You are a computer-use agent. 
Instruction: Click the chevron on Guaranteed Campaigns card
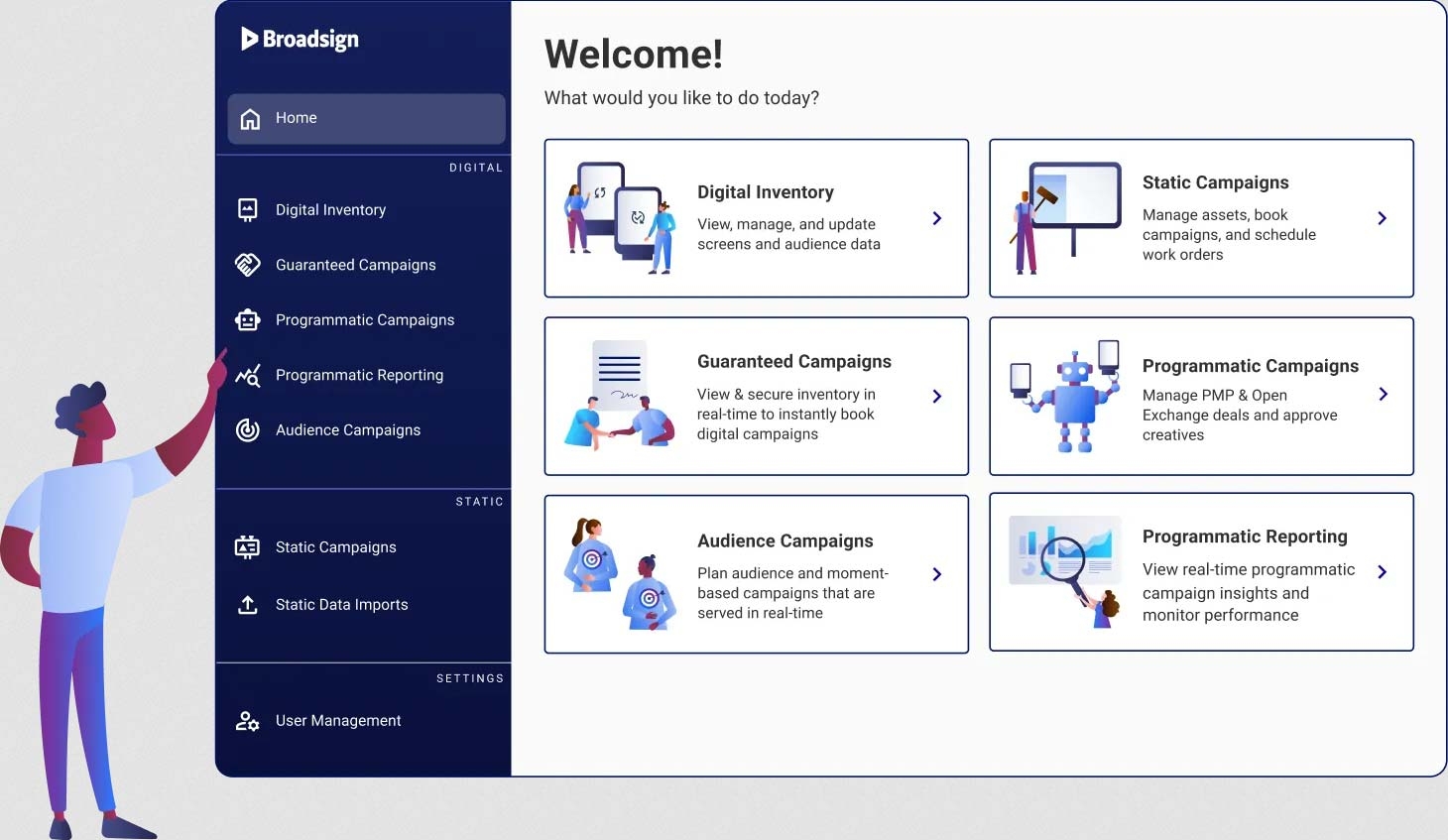[x=937, y=396]
